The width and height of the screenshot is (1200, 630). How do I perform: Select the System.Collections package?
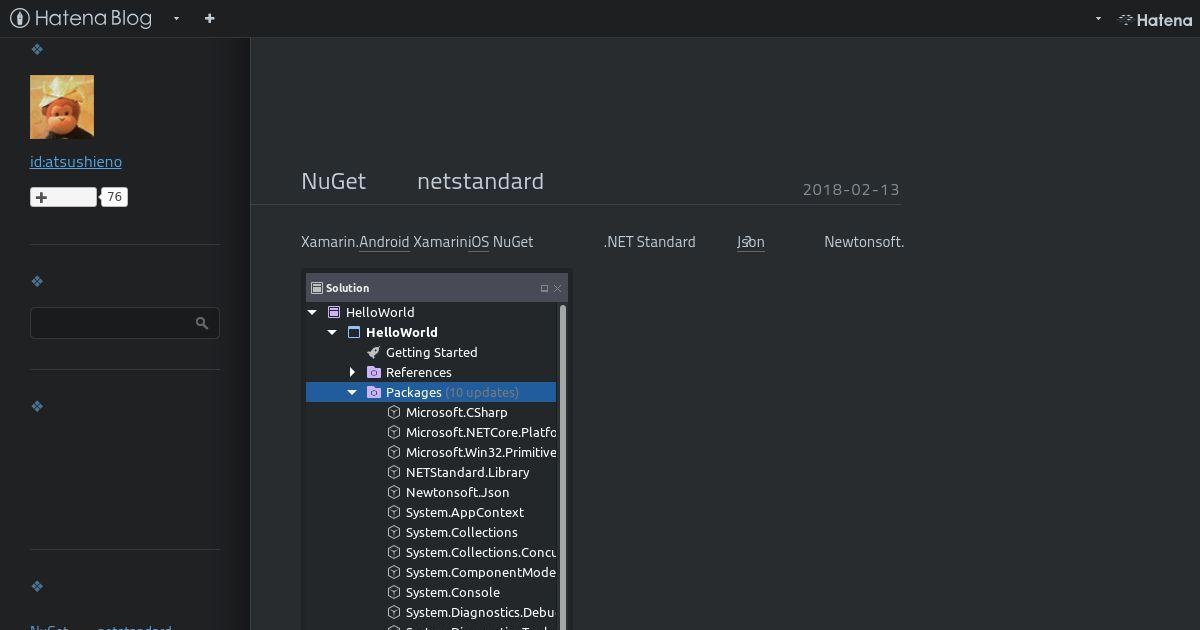tap(462, 532)
